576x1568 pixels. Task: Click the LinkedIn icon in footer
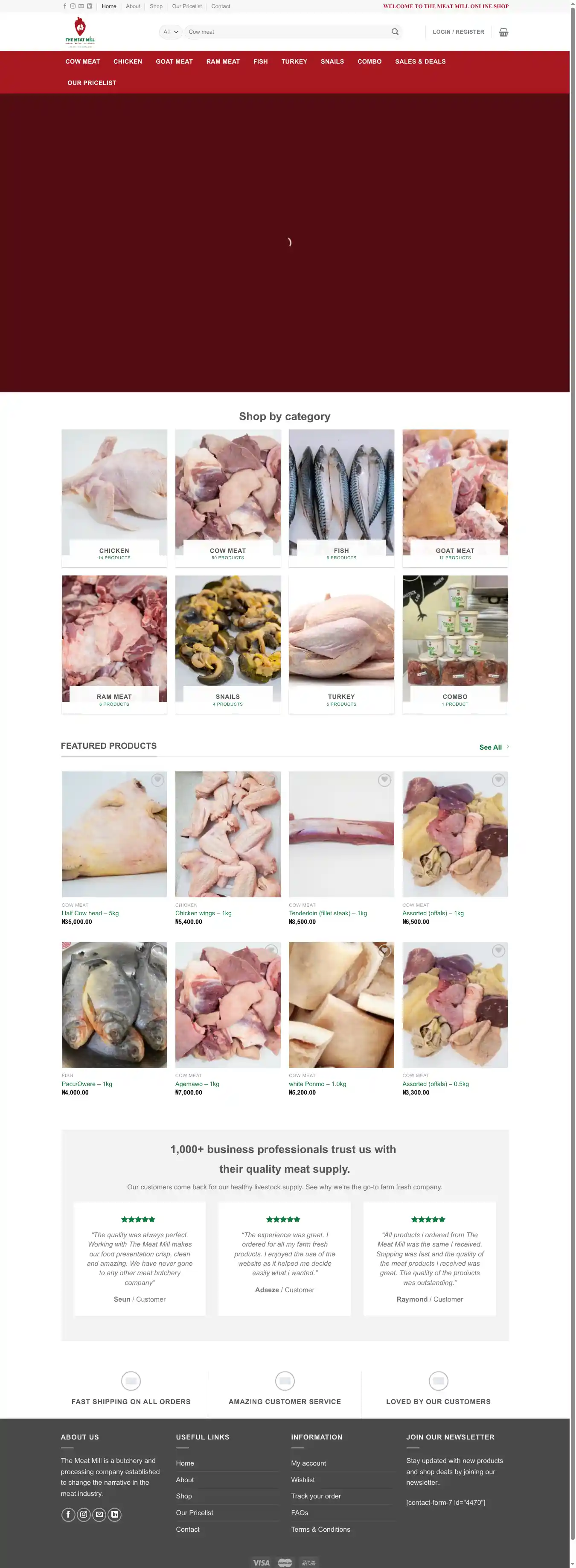click(x=114, y=1515)
